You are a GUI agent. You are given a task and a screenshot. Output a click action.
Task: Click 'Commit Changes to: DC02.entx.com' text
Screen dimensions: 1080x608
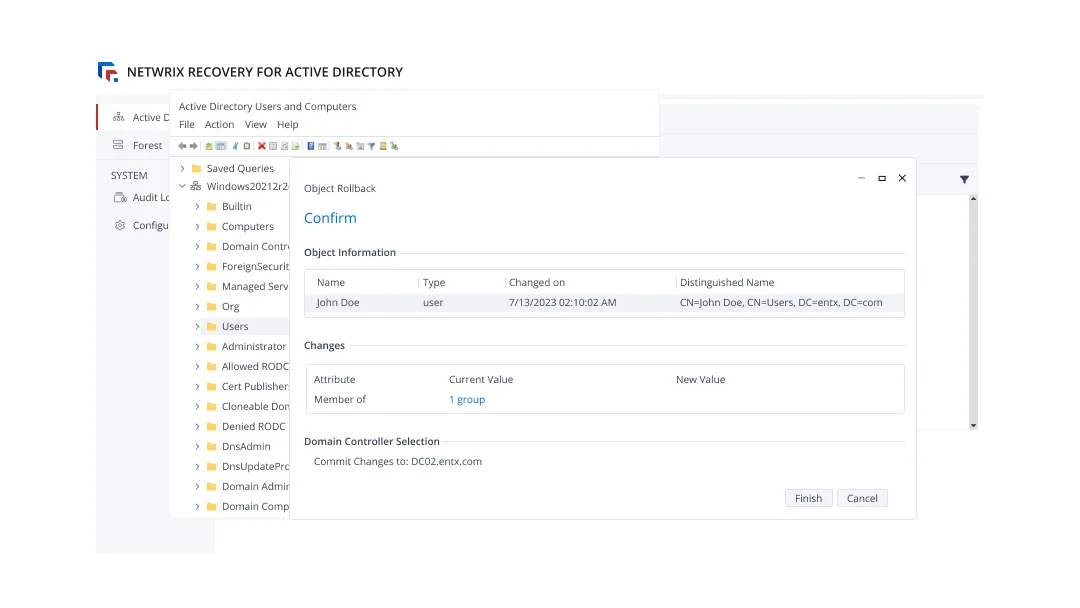click(x=397, y=461)
